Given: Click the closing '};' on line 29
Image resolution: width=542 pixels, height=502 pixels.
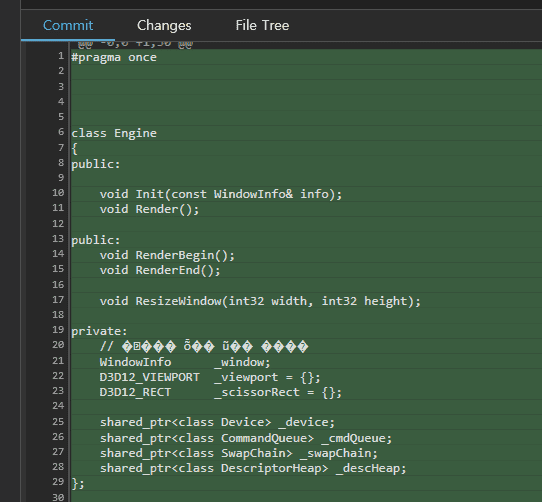Looking at the screenshot, I should [x=78, y=483].
